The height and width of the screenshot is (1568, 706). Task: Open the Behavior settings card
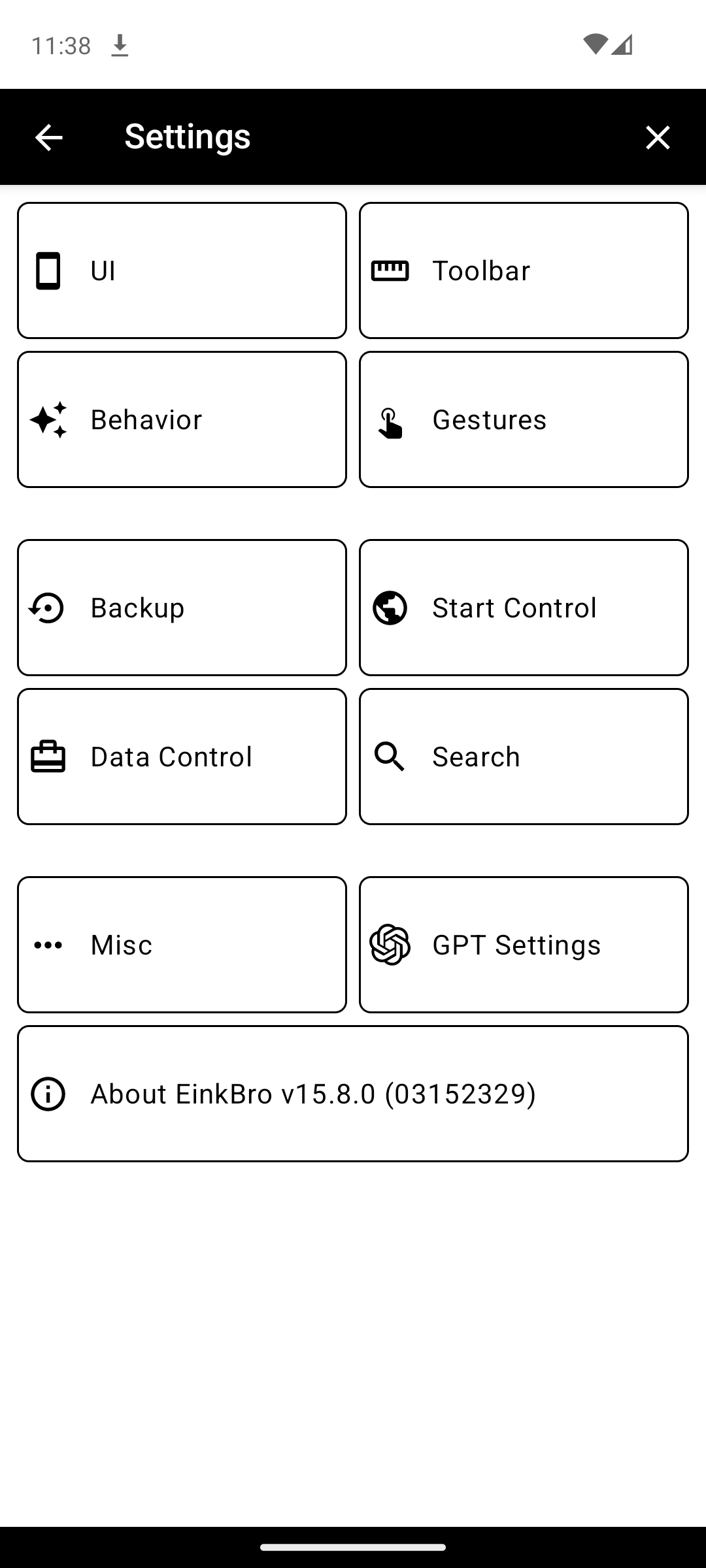[x=182, y=419]
